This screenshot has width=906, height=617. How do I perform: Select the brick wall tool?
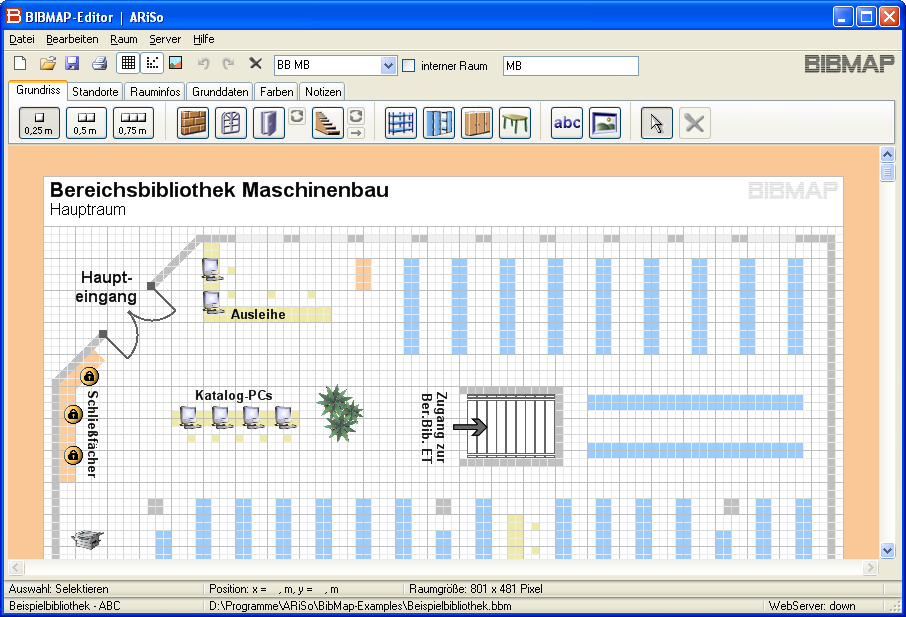193,123
